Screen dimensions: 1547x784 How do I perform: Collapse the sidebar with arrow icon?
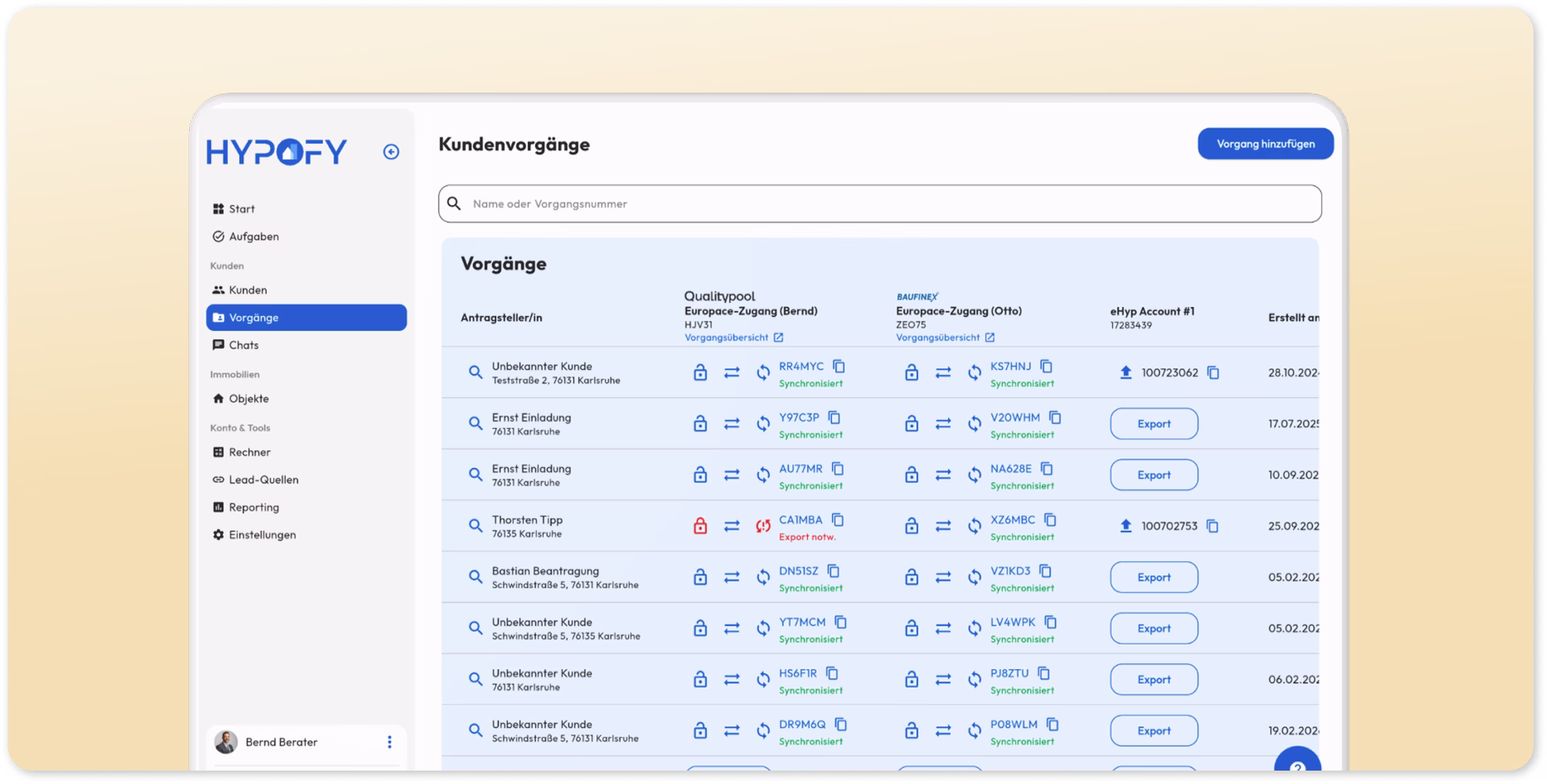coord(391,152)
